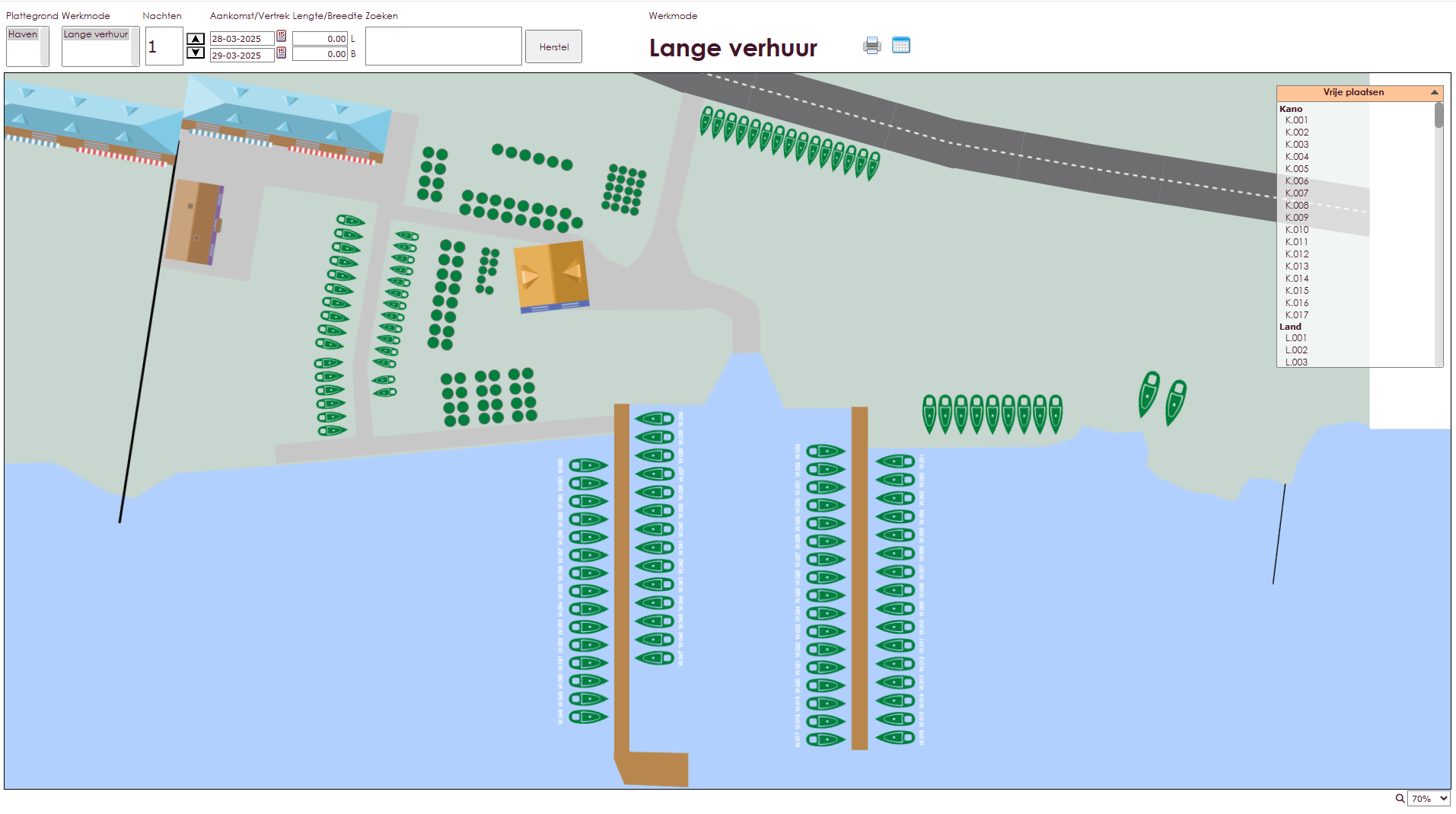Select Haven in the Plattegrond list
The height and width of the screenshot is (814, 1456).
click(23, 34)
